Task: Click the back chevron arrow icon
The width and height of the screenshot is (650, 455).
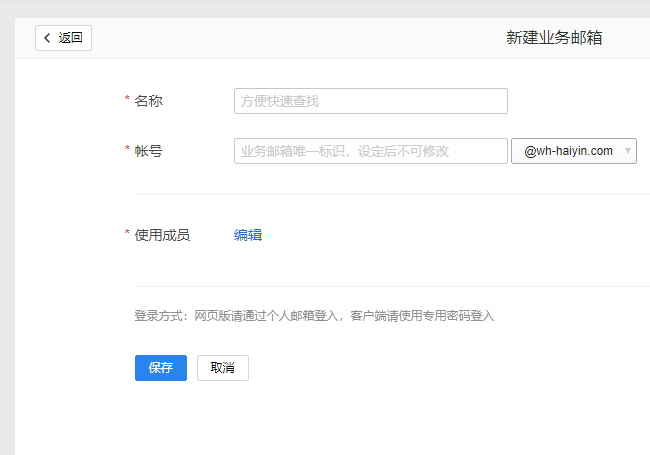Action: pos(47,38)
